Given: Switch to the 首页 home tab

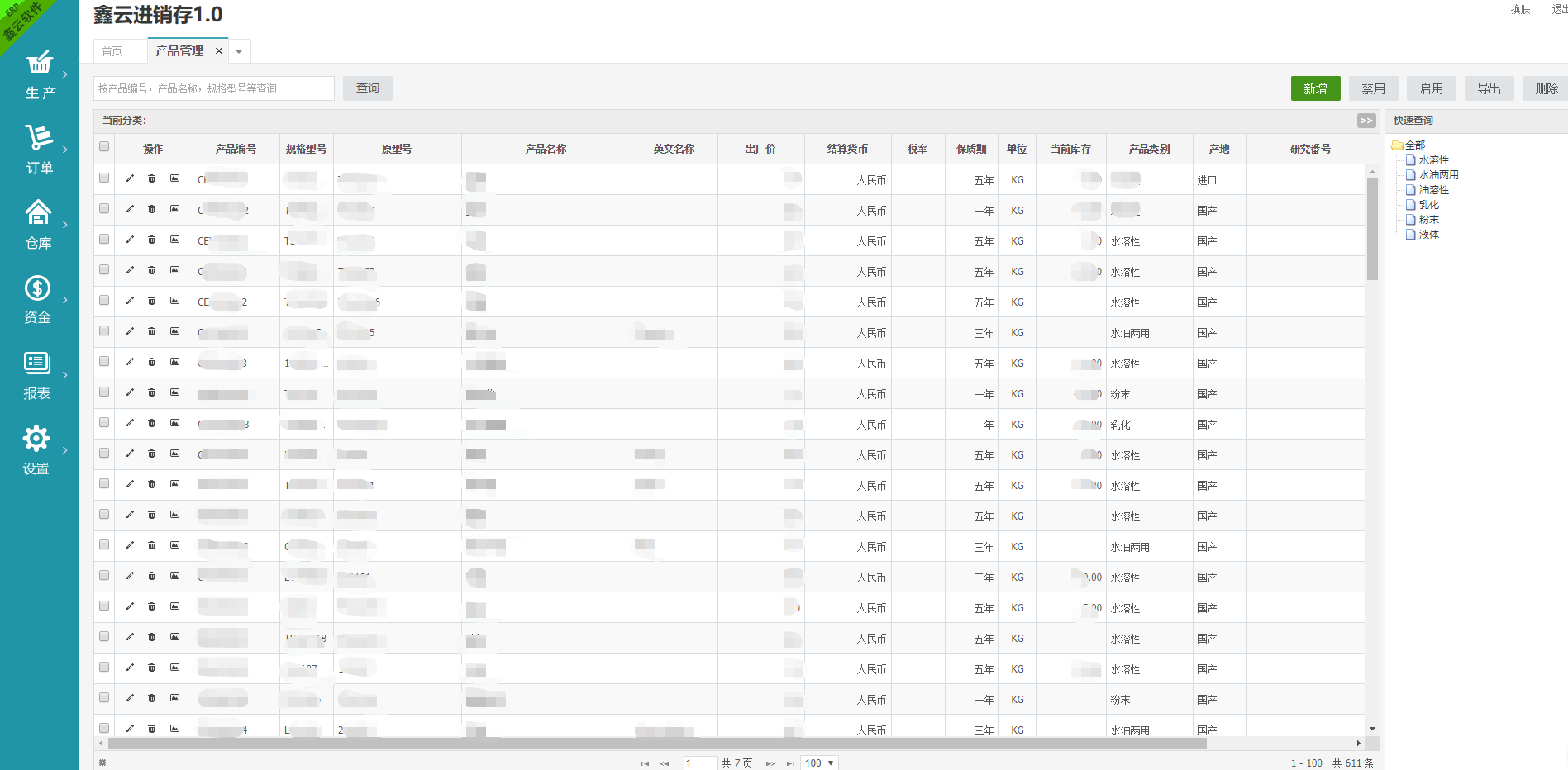Looking at the screenshot, I should click(112, 51).
